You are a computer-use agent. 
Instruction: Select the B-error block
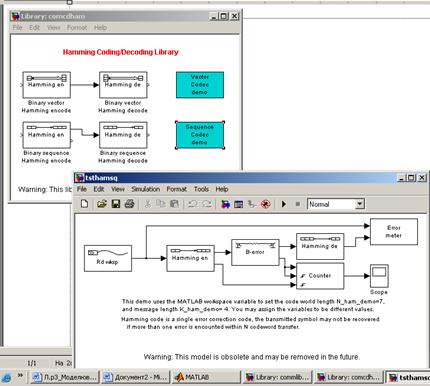pos(255,252)
